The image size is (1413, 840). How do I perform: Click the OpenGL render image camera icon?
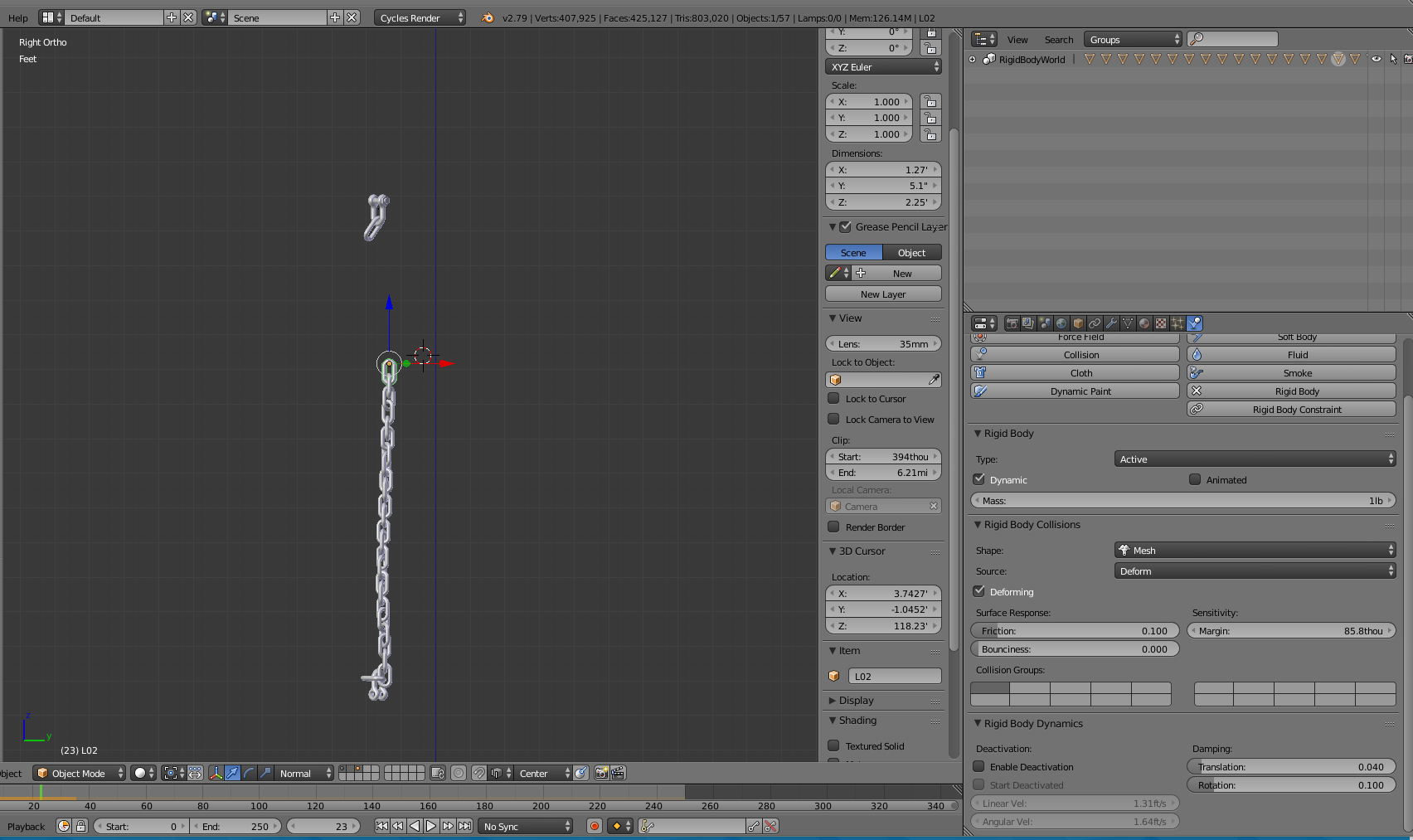(601, 773)
